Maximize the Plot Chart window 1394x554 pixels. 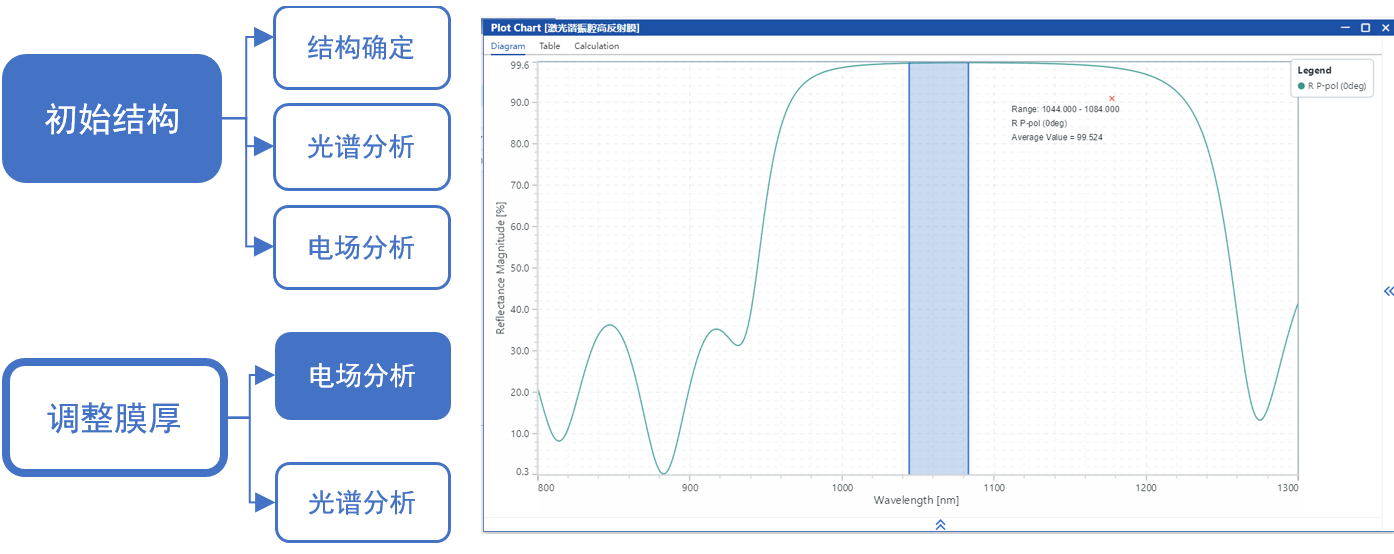(x=1365, y=28)
